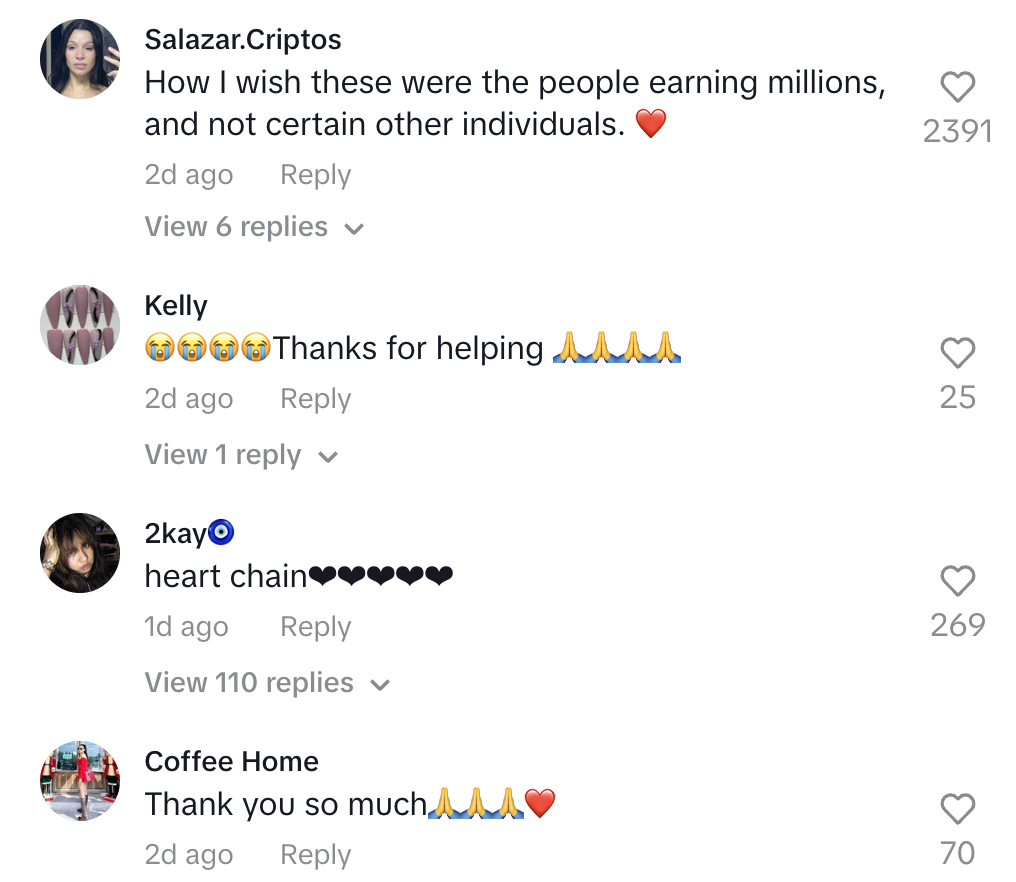Expand View 1 reply under Kelly
Viewport: 1016px width, 882px height.
pyautogui.click(x=241, y=456)
